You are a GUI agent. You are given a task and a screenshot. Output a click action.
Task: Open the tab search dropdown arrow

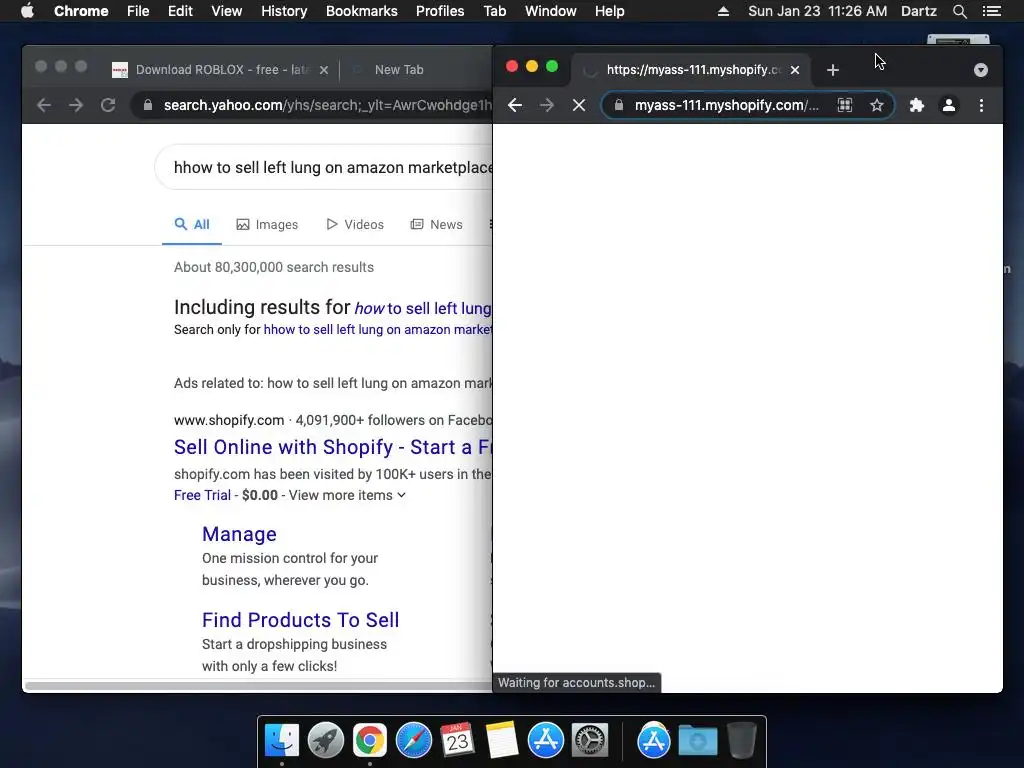(x=980, y=70)
